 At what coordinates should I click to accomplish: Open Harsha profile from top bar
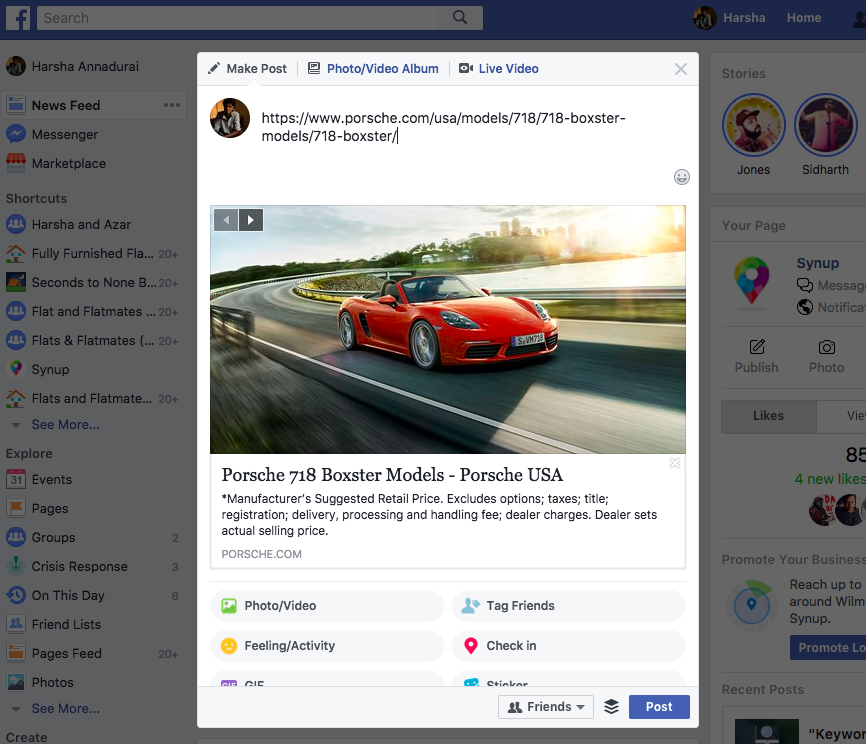[x=730, y=18]
